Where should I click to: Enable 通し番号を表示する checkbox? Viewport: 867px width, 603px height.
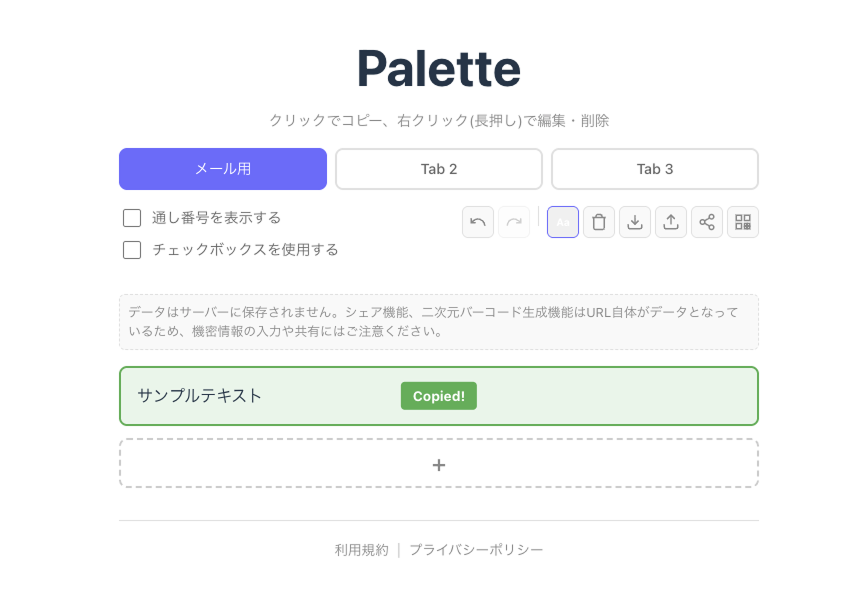(131, 217)
